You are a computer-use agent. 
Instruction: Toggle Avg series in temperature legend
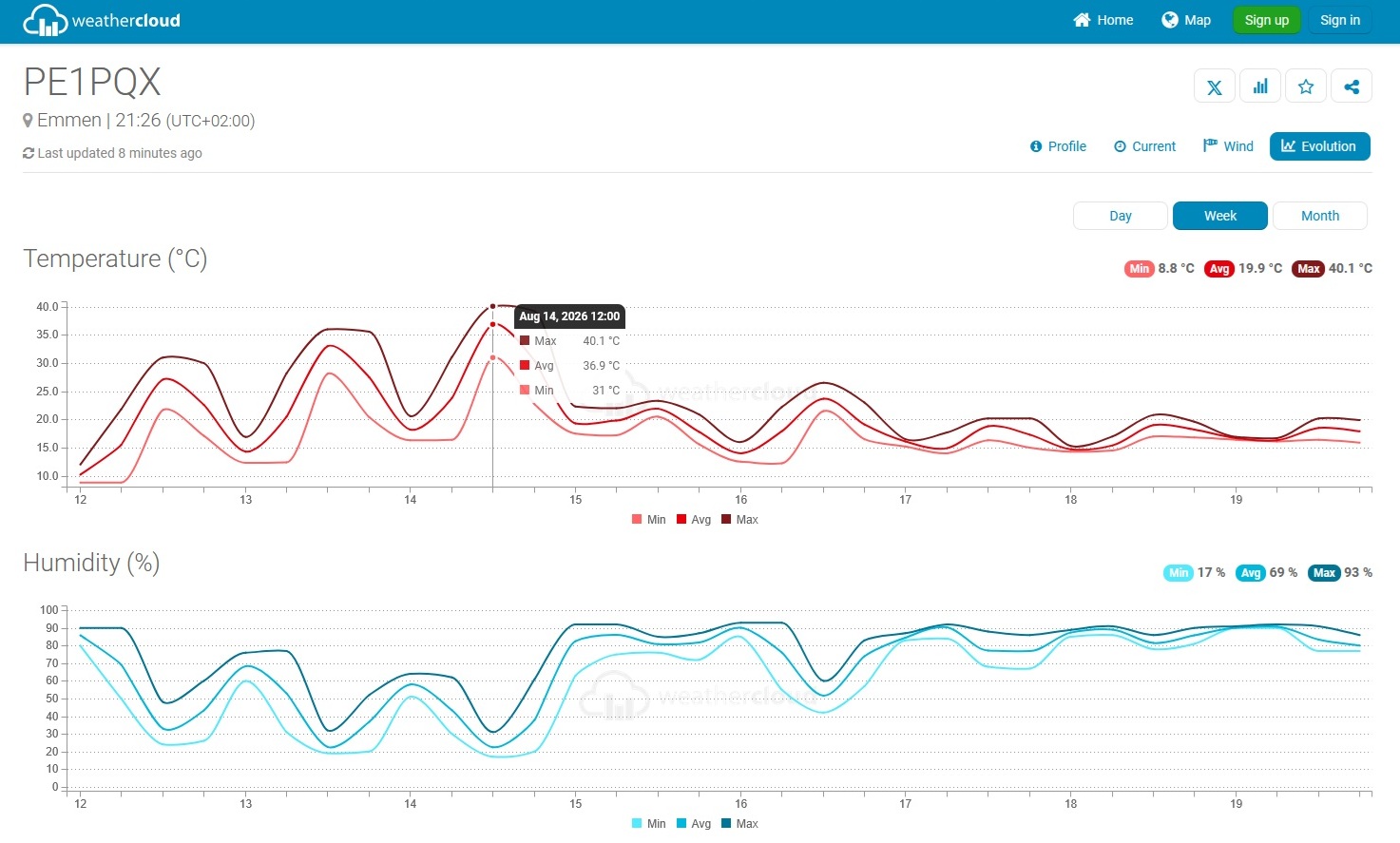point(694,520)
